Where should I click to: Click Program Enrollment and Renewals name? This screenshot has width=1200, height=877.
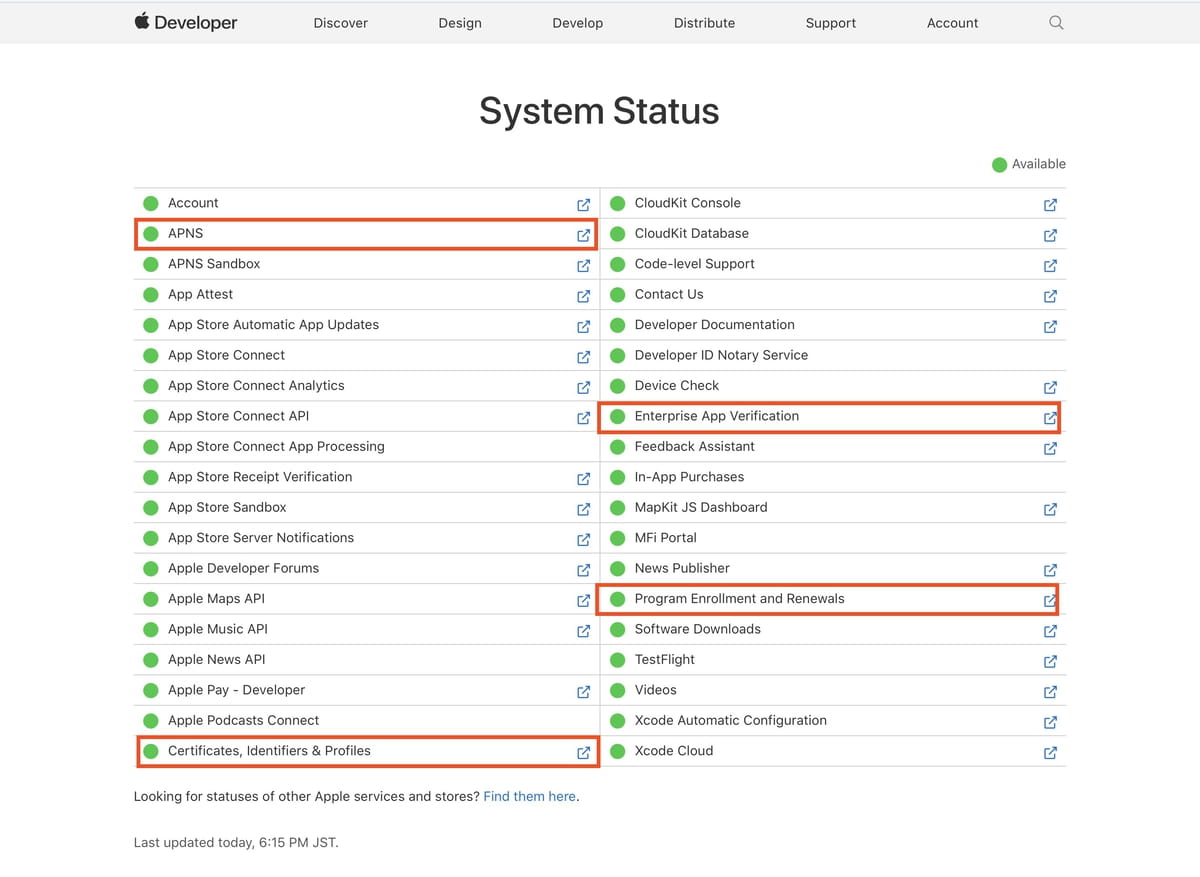pyautogui.click(x=740, y=599)
